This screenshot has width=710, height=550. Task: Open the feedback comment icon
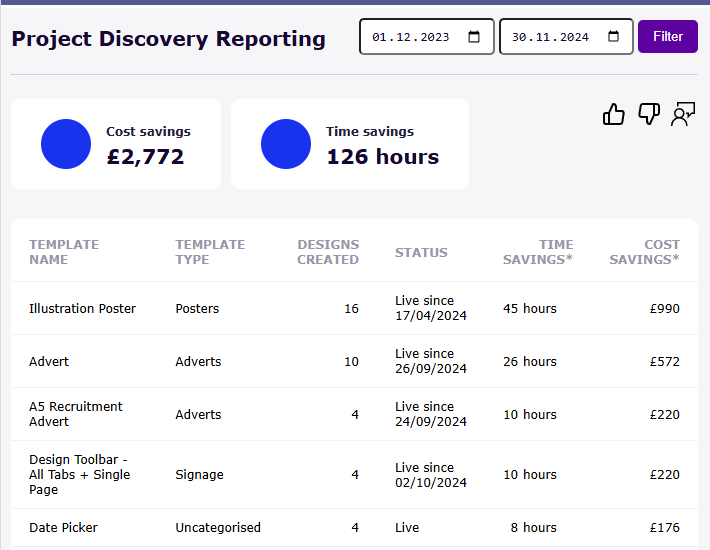(x=684, y=115)
